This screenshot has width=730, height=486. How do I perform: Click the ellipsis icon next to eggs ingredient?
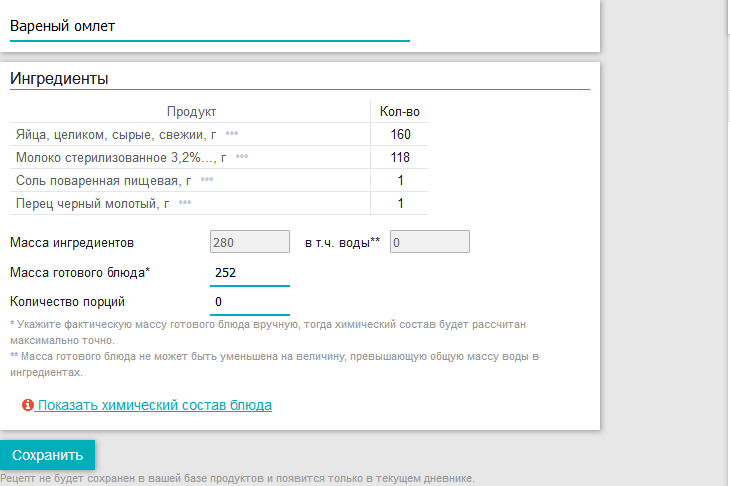tap(232, 134)
